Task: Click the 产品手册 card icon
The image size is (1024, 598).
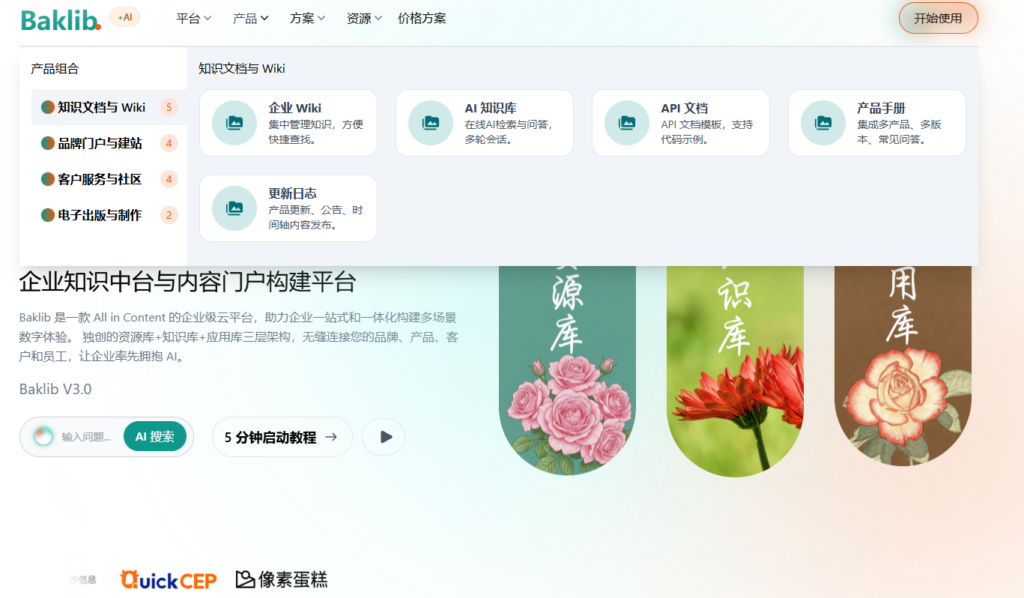Action: [822, 123]
